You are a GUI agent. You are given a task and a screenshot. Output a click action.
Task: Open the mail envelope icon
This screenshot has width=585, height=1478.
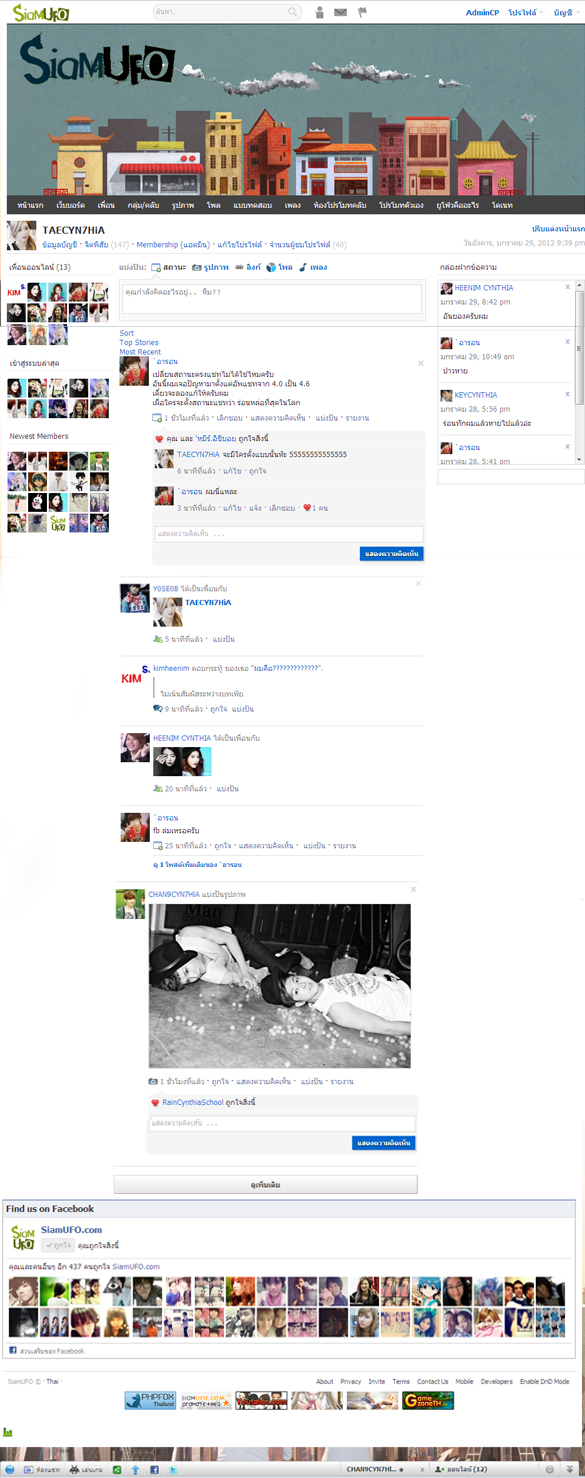coord(341,12)
